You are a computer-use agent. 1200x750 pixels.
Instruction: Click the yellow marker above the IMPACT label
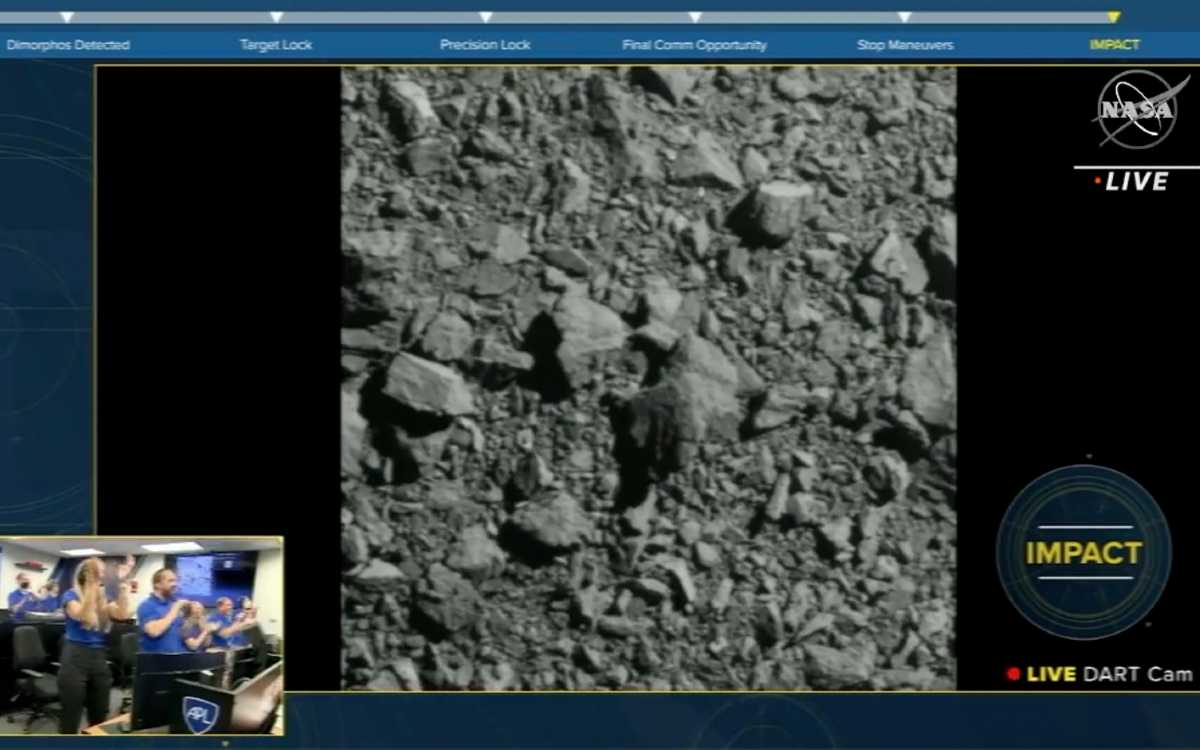1113,17
